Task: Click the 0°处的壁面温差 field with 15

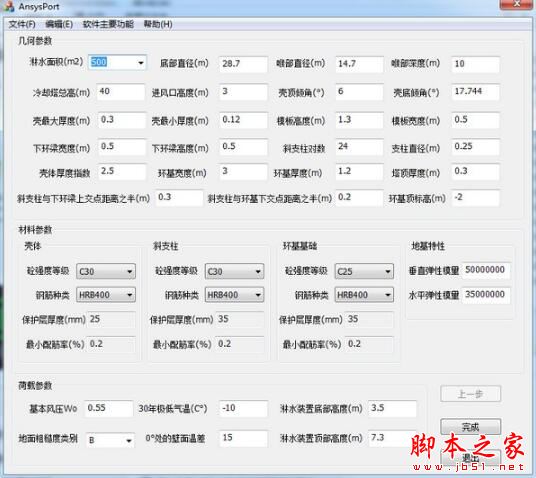Action: [x=243, y=438]
